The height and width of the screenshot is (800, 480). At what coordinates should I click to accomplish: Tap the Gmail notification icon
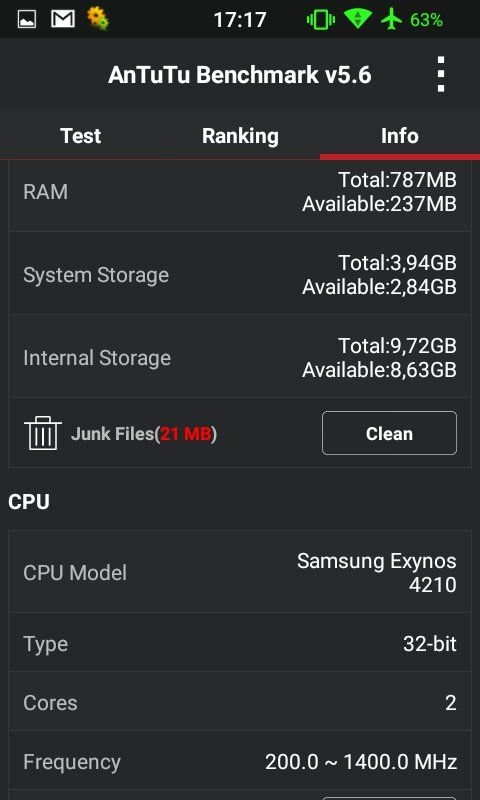coord(63,19)
